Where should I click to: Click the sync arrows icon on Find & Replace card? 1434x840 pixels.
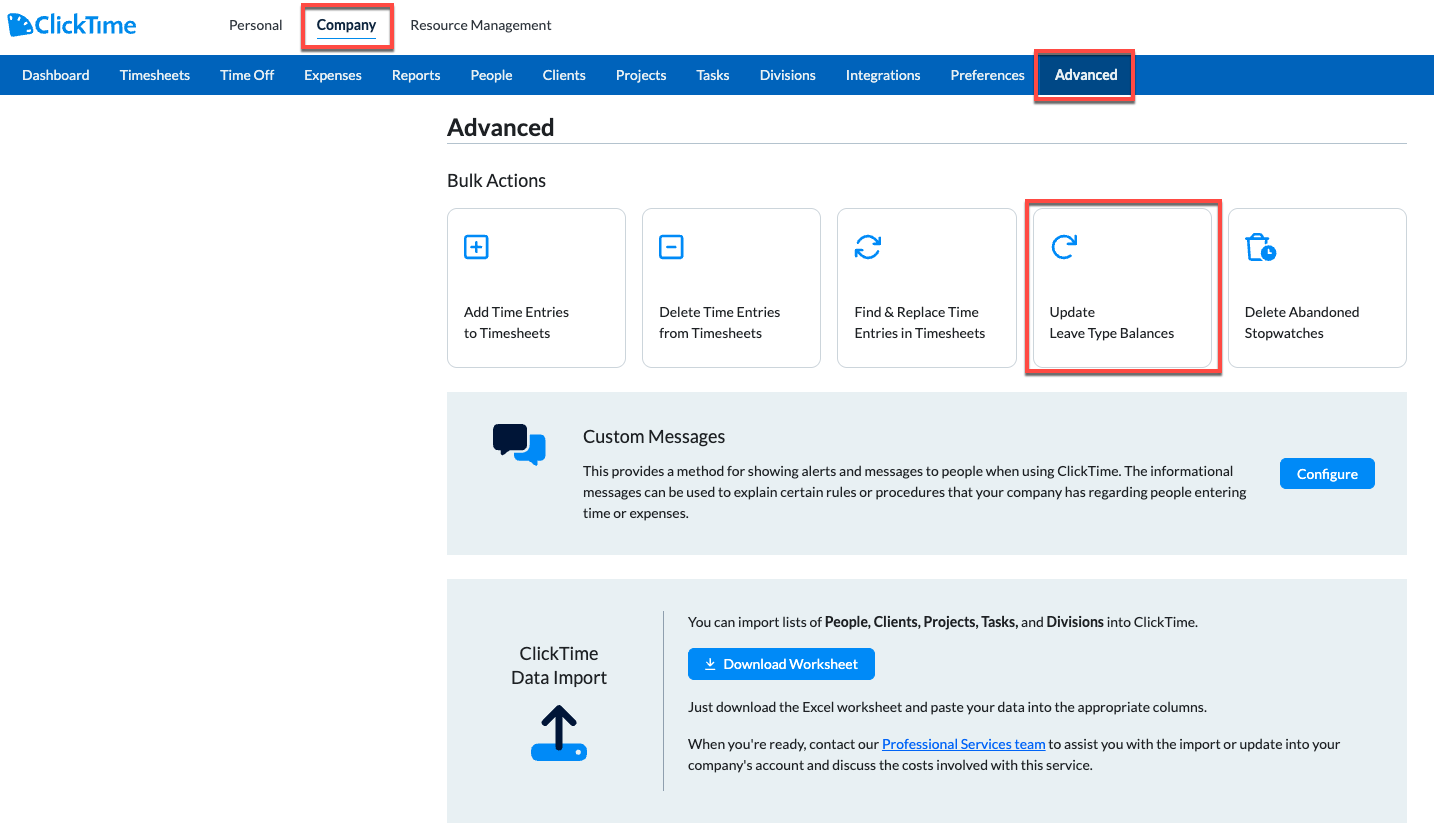click(868, 247)
